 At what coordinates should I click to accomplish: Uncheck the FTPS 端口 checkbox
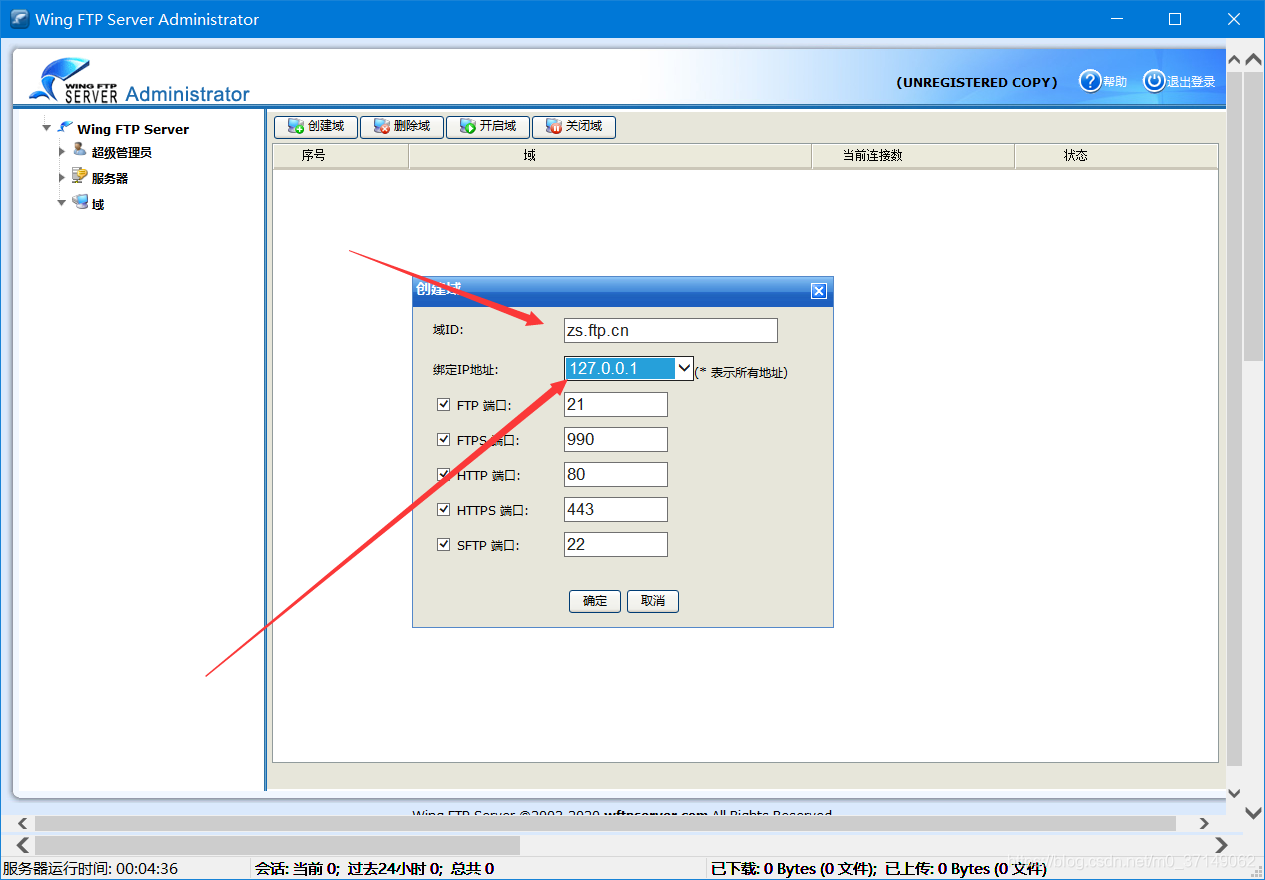(x=444, y=439)
